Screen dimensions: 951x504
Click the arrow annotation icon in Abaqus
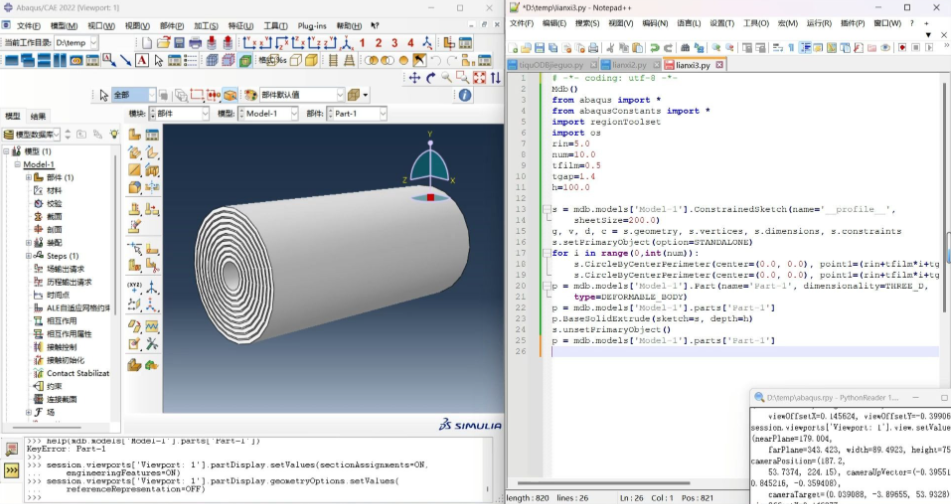coord(126,60)
